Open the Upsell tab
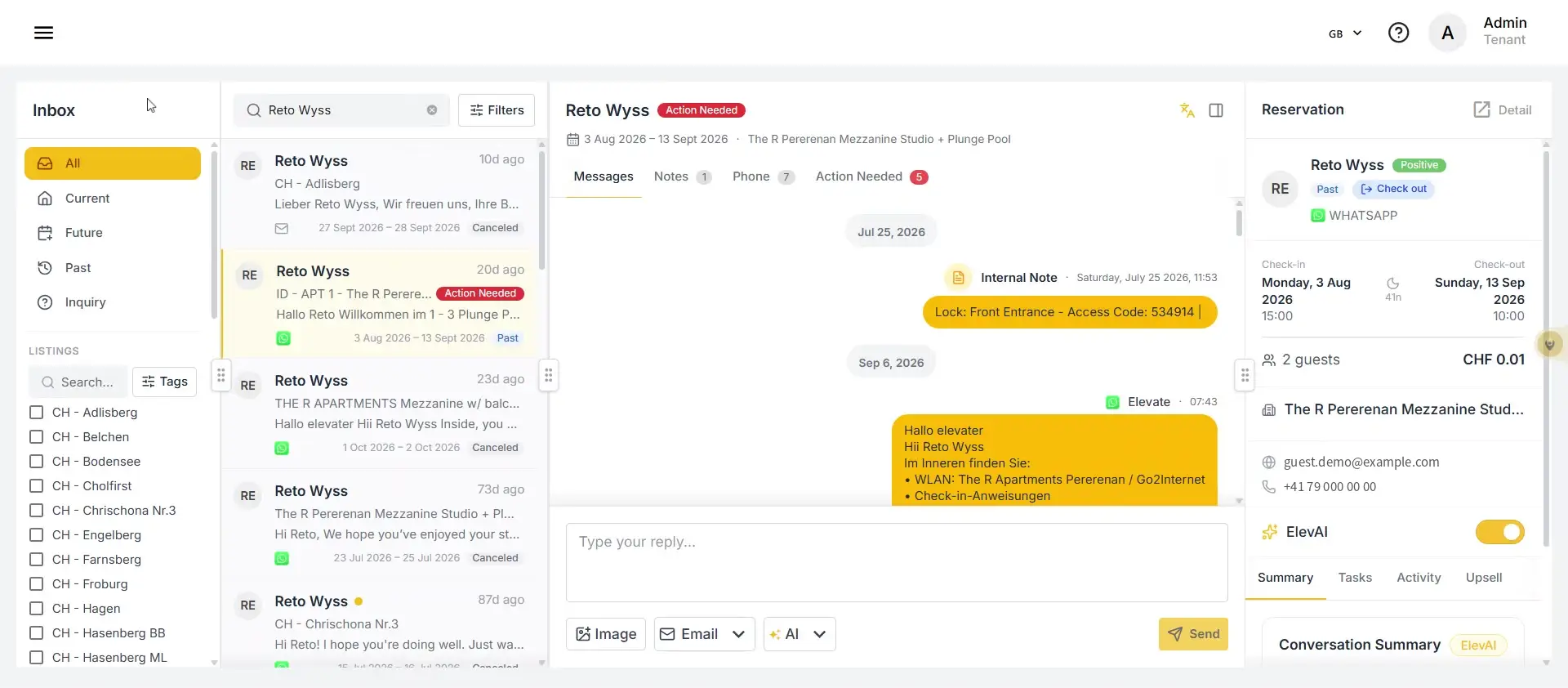Viewport: 1568px width, 688px height. (1483, 579)
